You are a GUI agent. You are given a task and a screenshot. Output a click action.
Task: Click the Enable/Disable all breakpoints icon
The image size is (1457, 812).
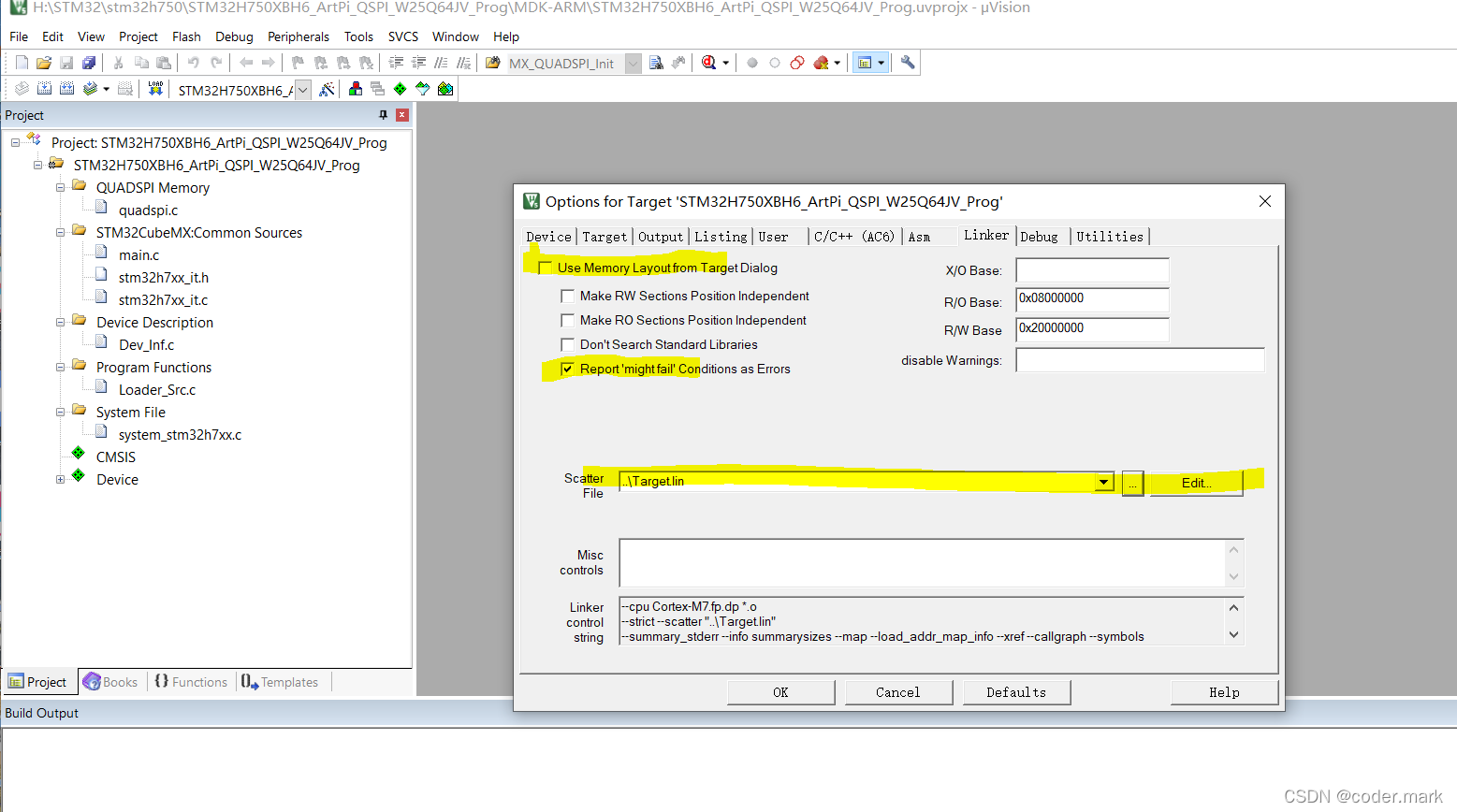click(x=797, y=63)
